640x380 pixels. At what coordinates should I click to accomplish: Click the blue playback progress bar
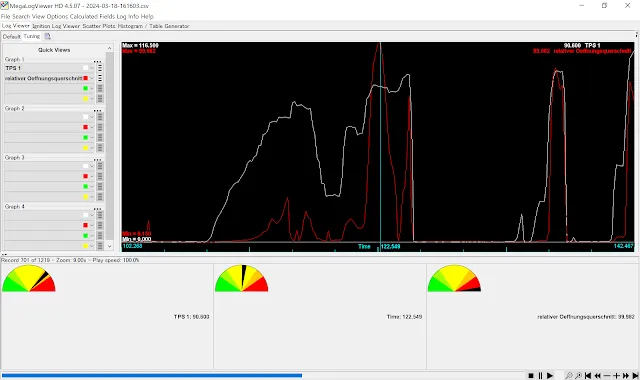tap(151, 376)
